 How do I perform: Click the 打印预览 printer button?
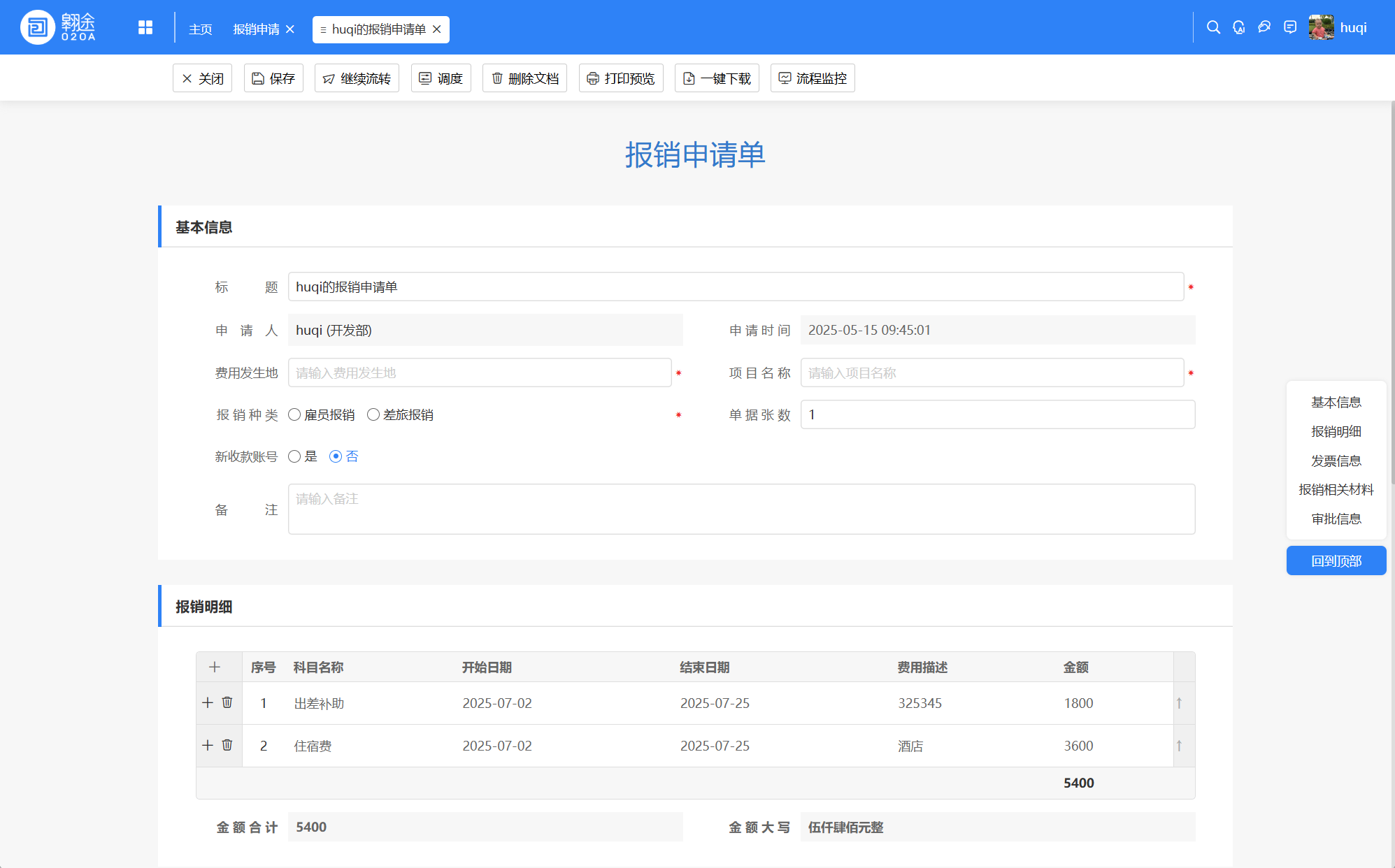coord(620,78)
